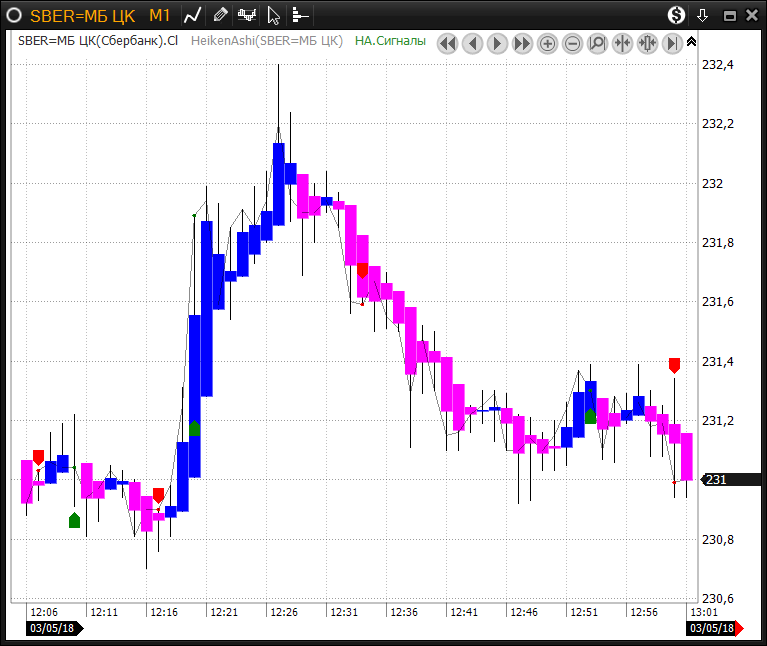
Task: Click the 231 current price label on axis
Action: (x=717, y=480)
